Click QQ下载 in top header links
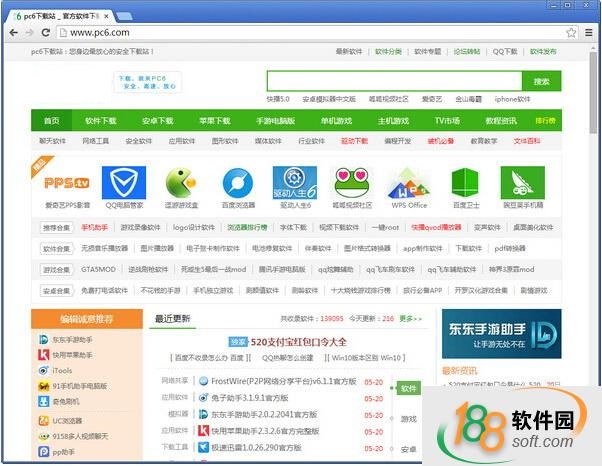The width and height of the screenshot is (602, 466). click(505, 51)
